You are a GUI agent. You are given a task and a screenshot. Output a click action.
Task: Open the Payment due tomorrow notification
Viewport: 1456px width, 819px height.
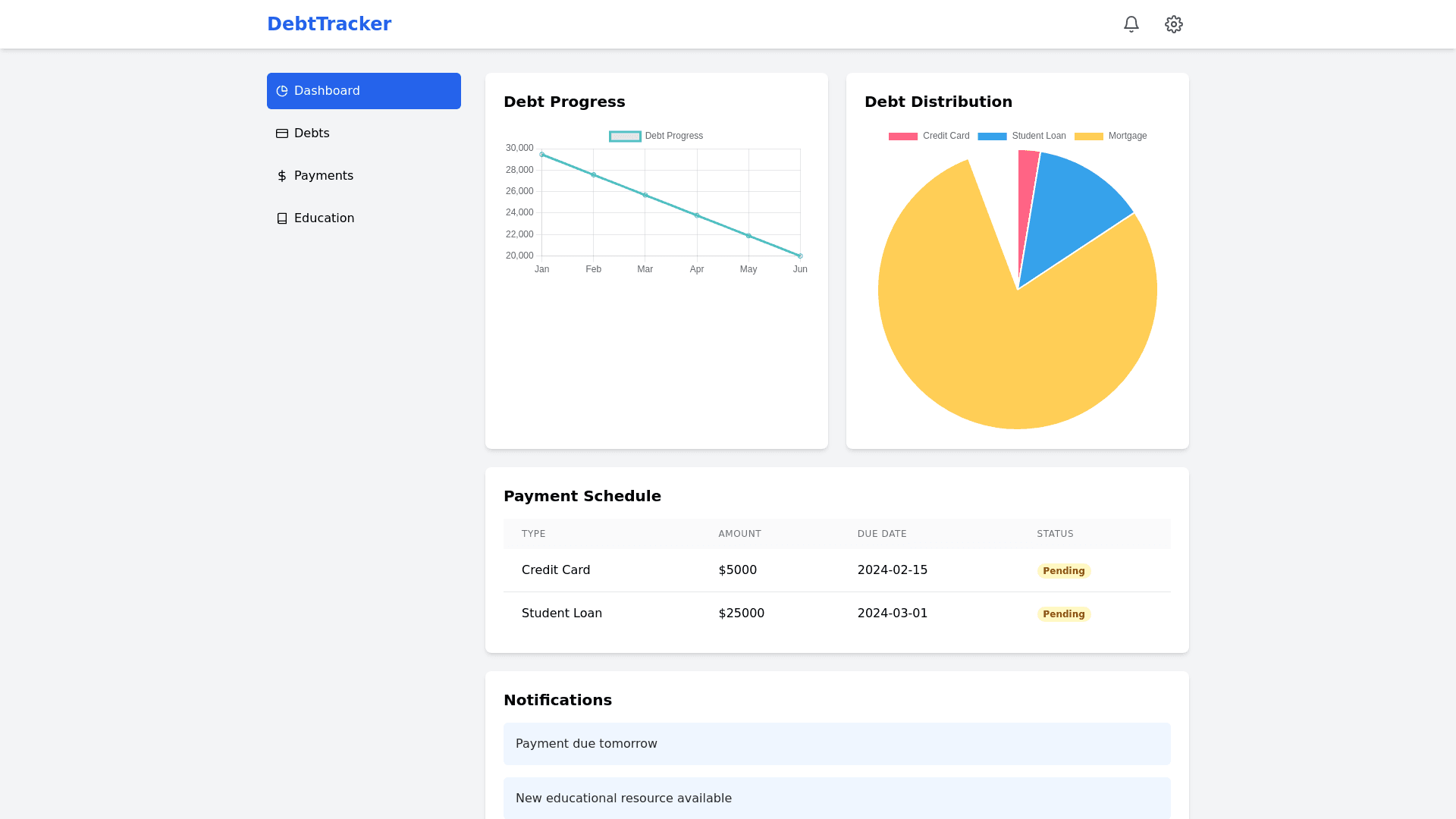[836, 744]
